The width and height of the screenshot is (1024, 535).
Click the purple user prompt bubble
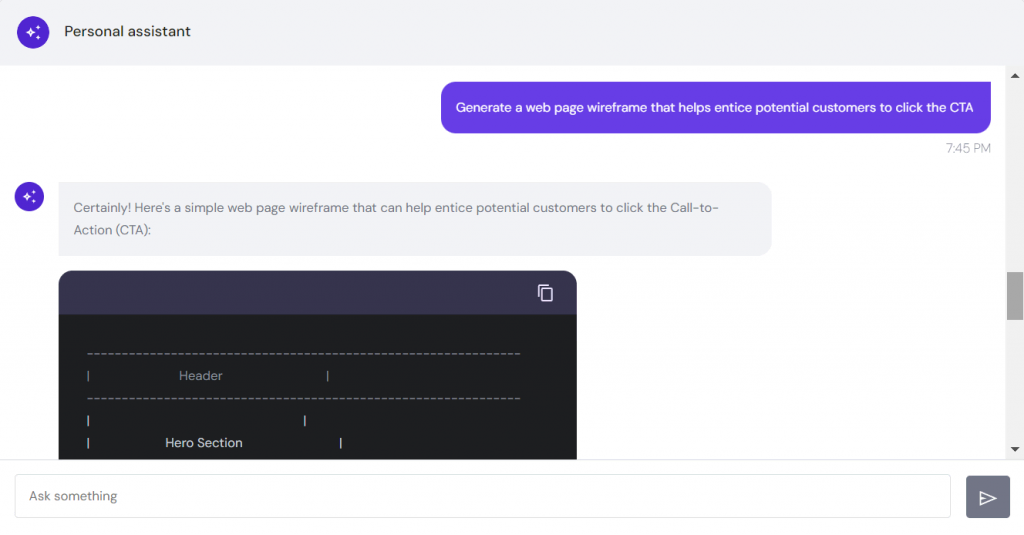pyautogui.click(x=715, y=107)
